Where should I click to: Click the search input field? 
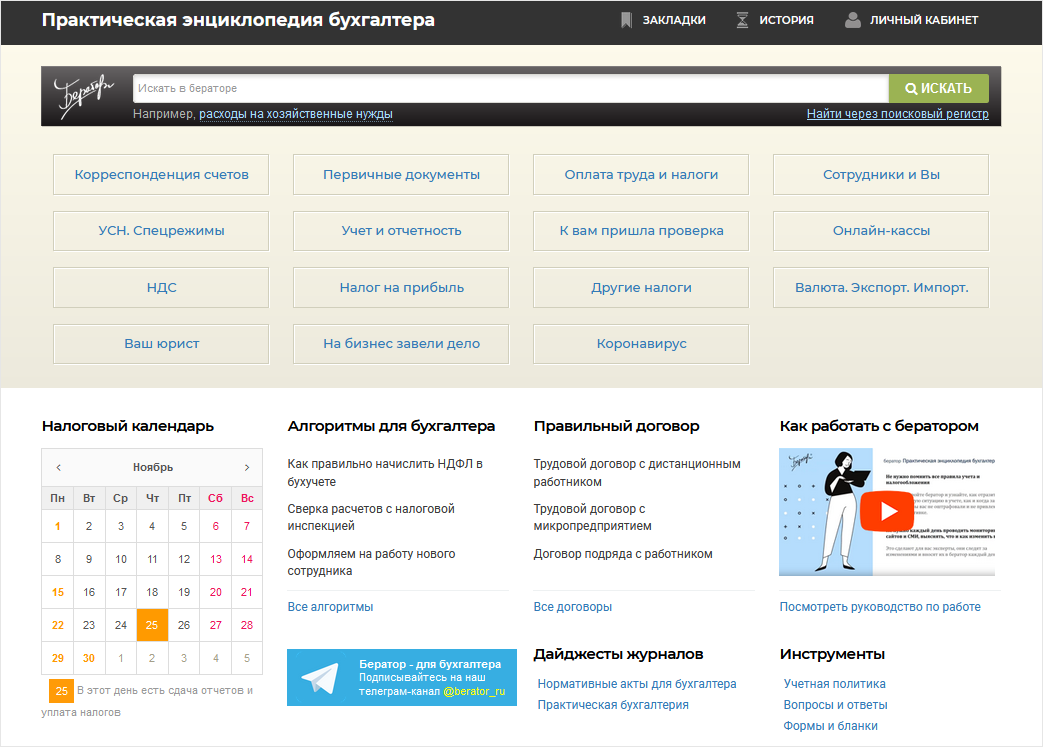(510, 88)
